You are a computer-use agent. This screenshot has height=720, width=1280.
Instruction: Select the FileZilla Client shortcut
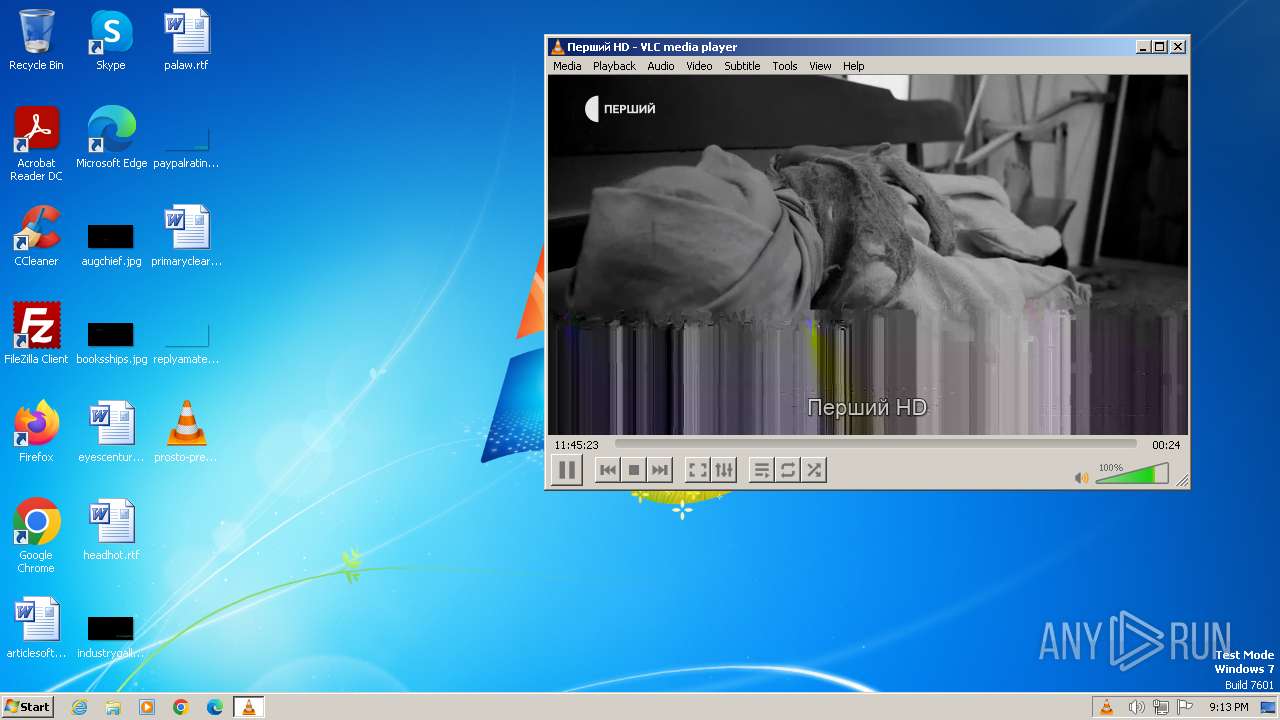click(36, 334)
